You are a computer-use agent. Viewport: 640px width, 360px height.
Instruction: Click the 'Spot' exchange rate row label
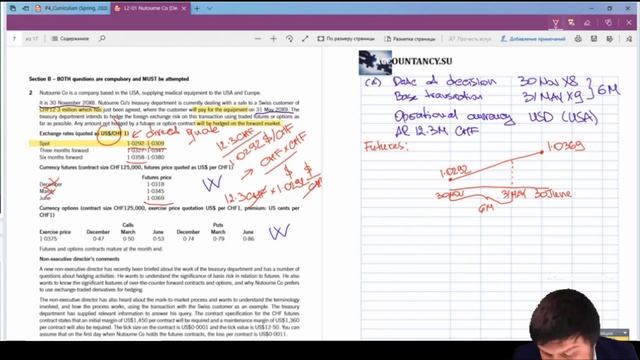point(44,144)
